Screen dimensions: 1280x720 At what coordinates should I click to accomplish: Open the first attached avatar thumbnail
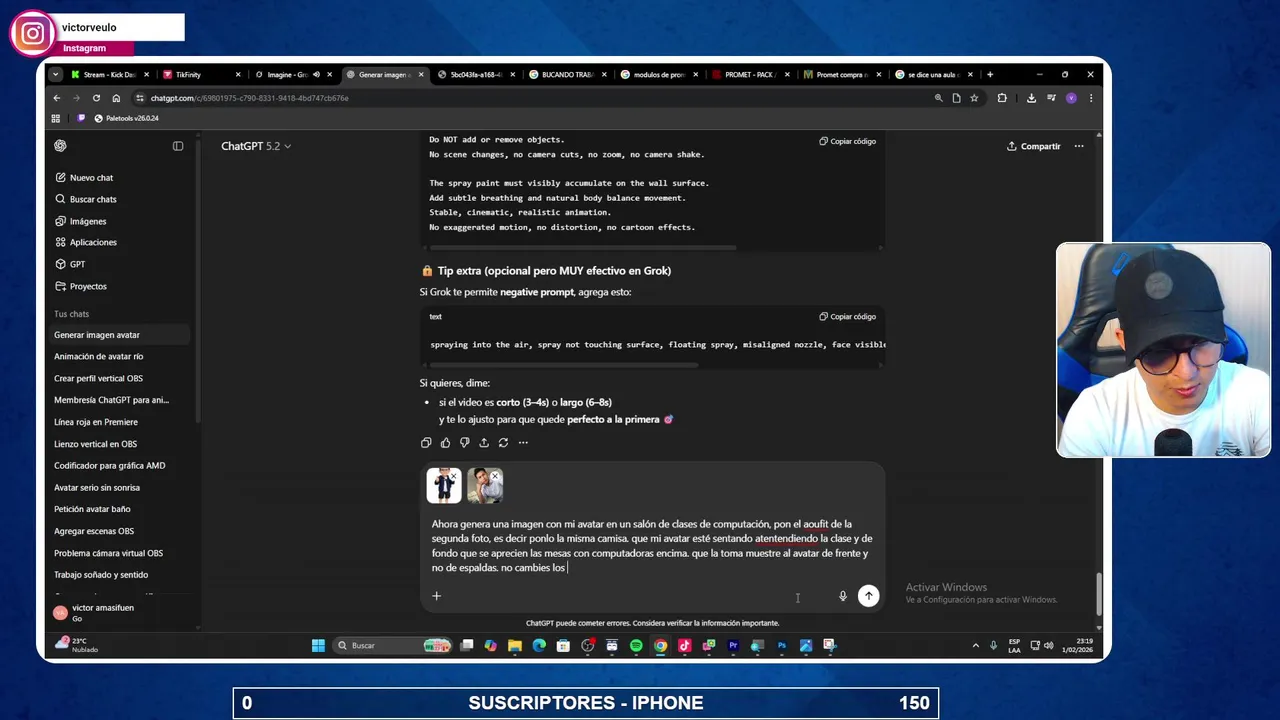(444, 485)
